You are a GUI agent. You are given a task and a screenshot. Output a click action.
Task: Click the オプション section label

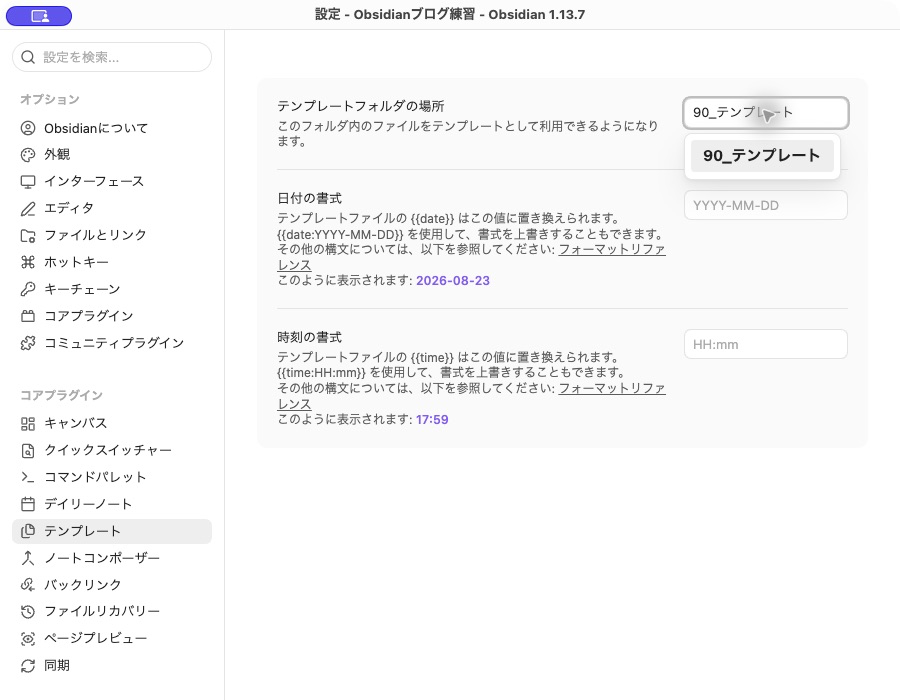pos(50,99)
